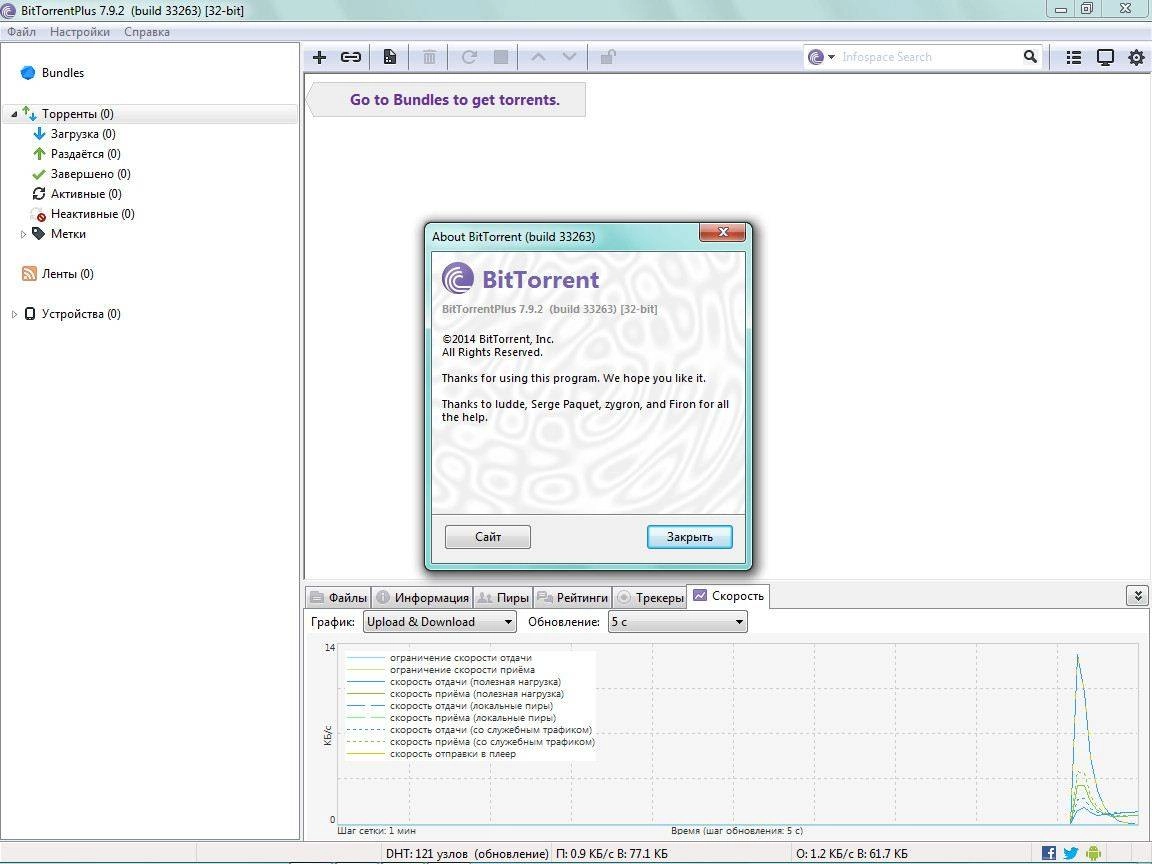This screenshot has width=1152, height=864.
Task: Select Неактивные (0) filter
Action: [93, 214]
